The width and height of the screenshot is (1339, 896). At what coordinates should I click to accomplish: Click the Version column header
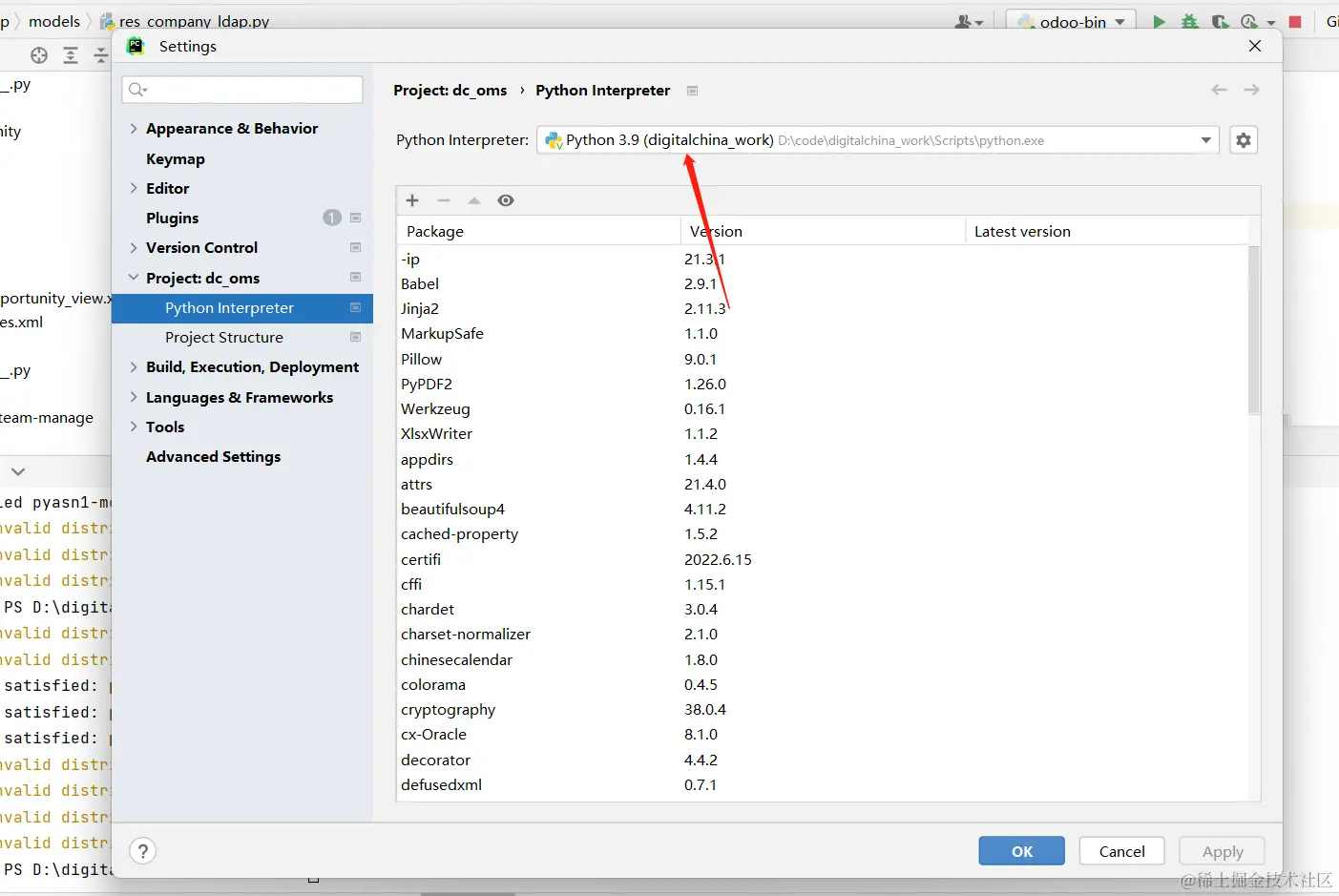(823, 231)
